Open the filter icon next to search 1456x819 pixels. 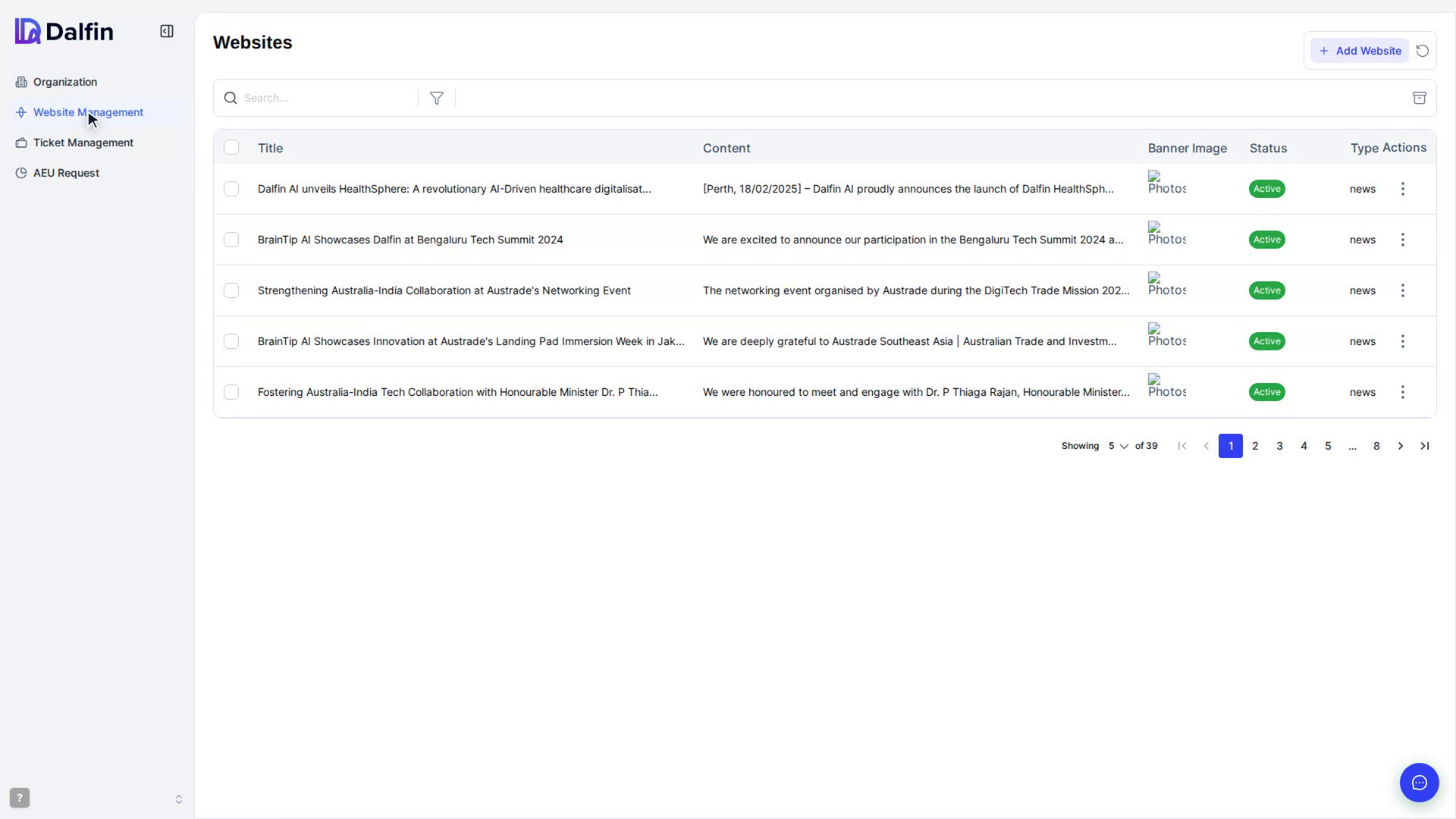click(437, 98)
